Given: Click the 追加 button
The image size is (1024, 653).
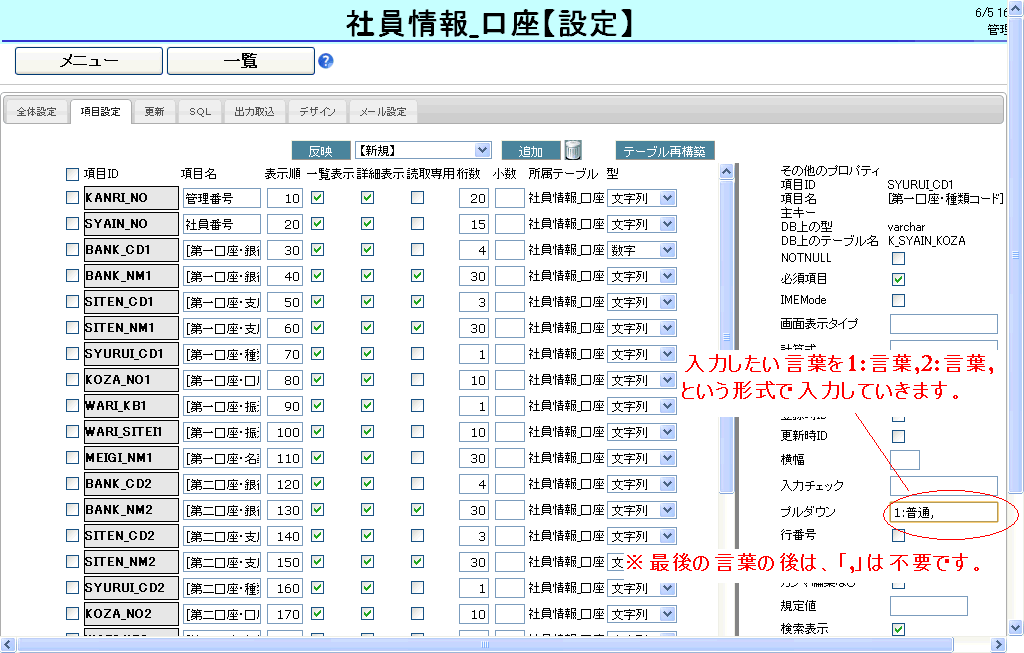Looking at the screenshot, I should click(530, 151).
